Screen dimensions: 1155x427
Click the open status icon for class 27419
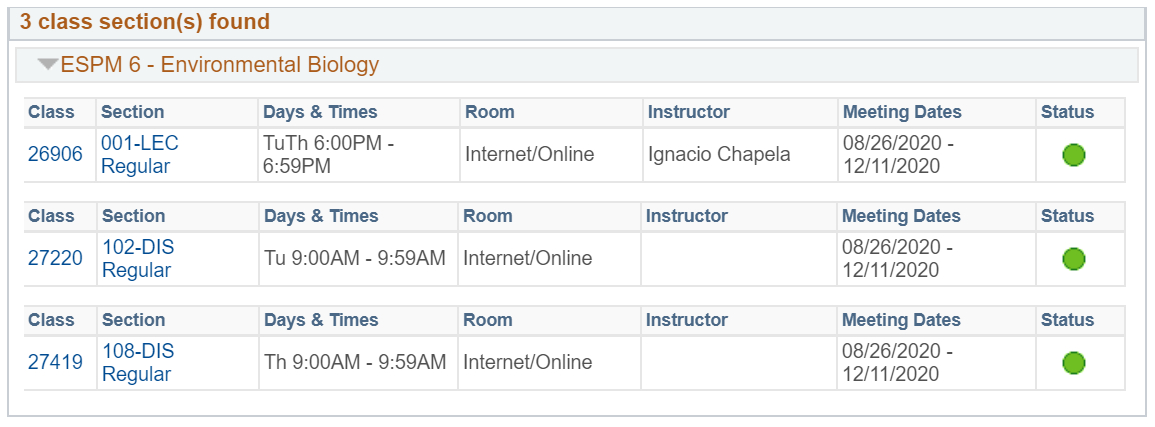(x=1074, y=363)
